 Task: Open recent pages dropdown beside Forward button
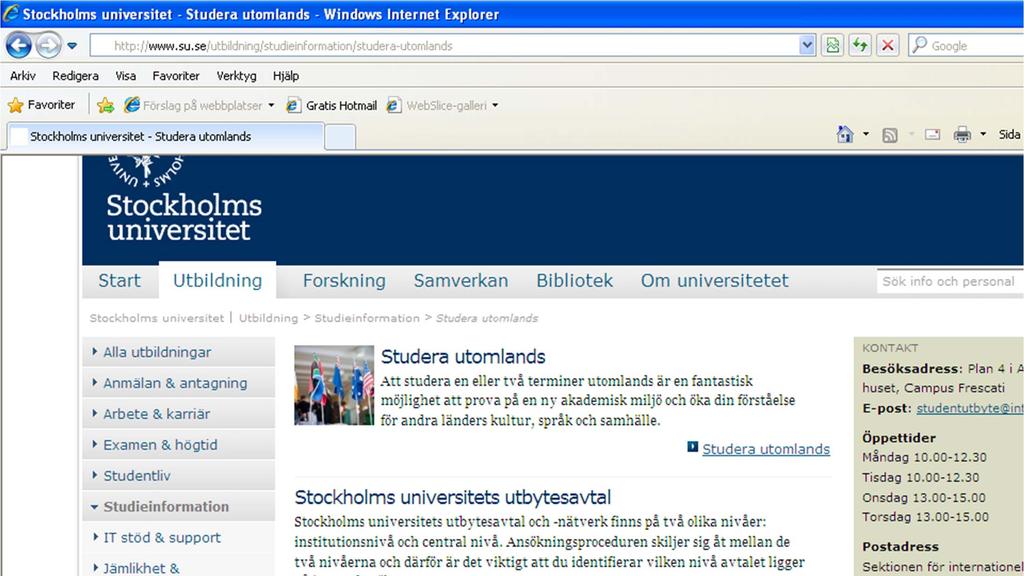pos(72,46)
